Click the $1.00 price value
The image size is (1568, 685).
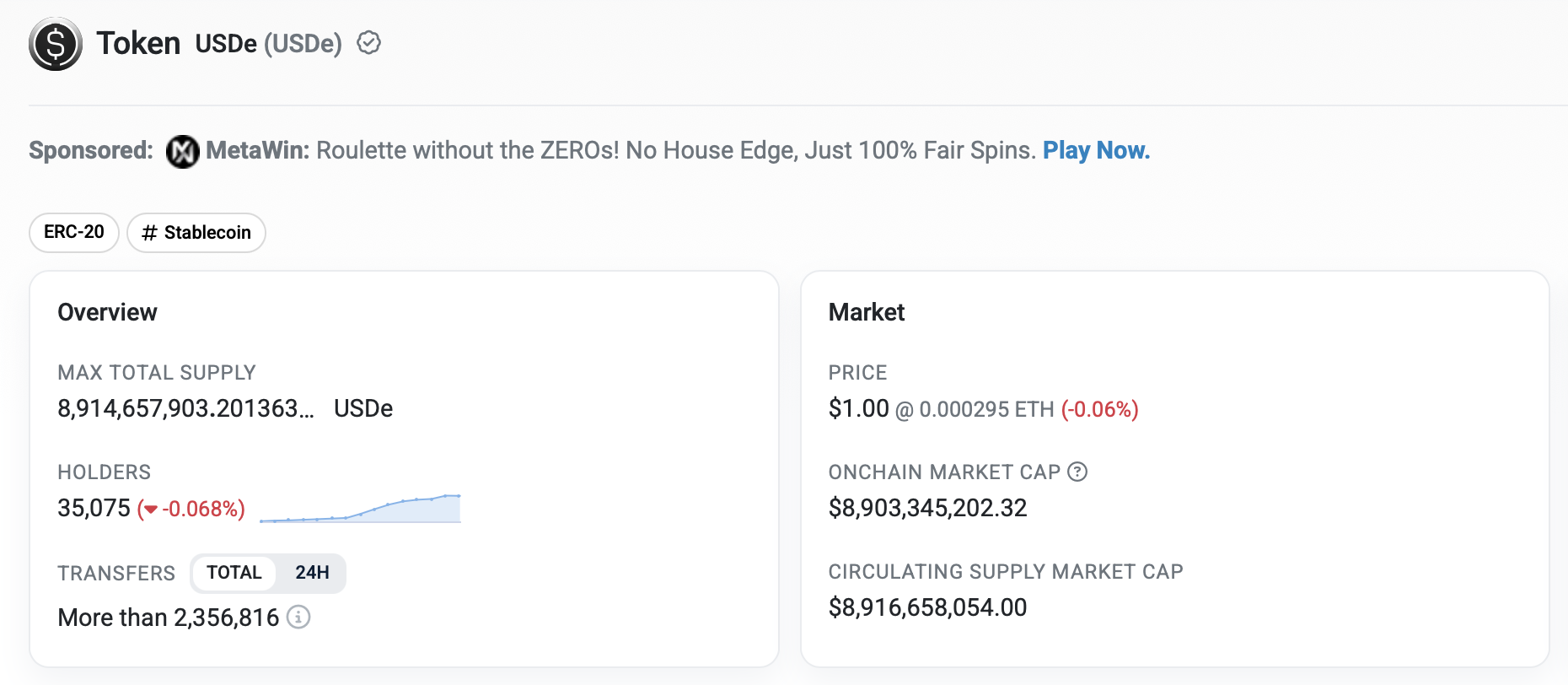click(858, 409)
